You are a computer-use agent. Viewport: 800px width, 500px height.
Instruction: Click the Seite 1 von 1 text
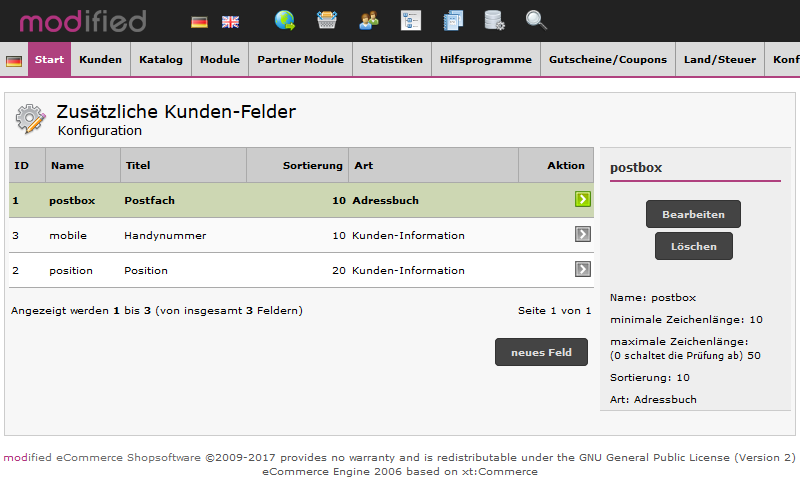(555, 311)
